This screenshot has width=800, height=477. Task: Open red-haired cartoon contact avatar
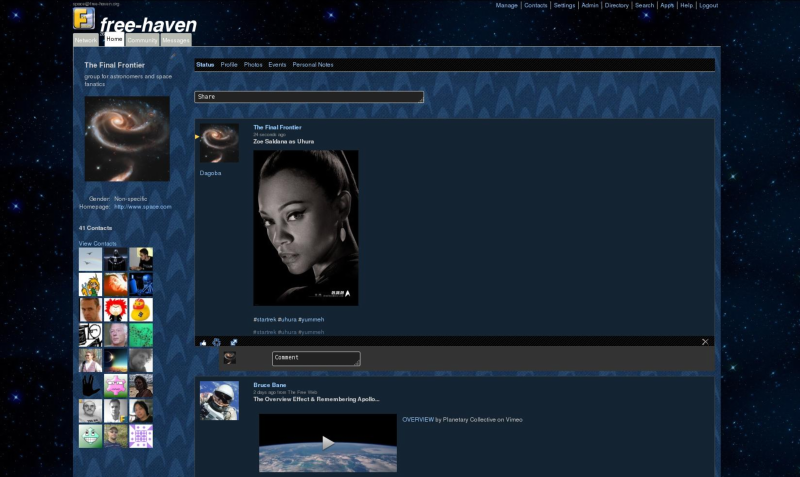coord(116,310)
